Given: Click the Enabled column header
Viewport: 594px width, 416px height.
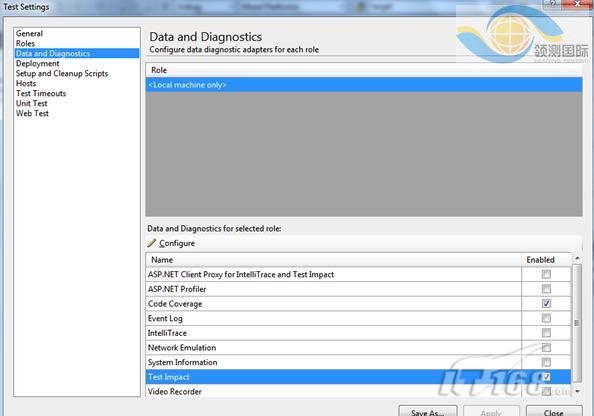Looking at the screenshot, I should [x=546, y=260].
